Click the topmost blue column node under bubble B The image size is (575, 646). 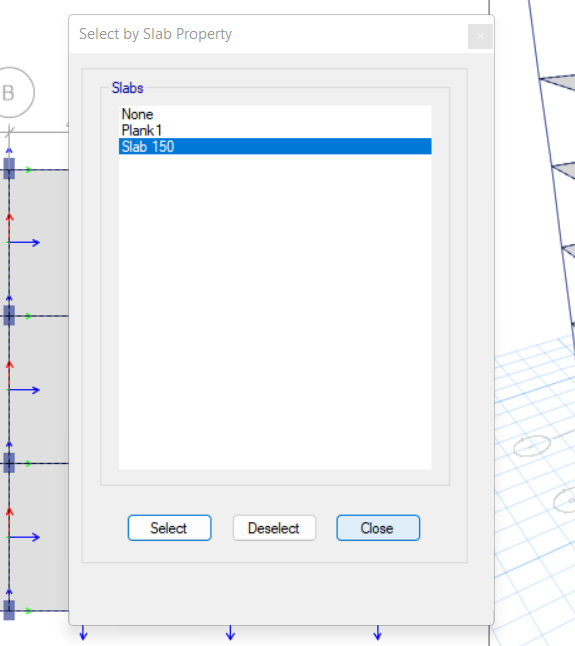click(9, 169)
